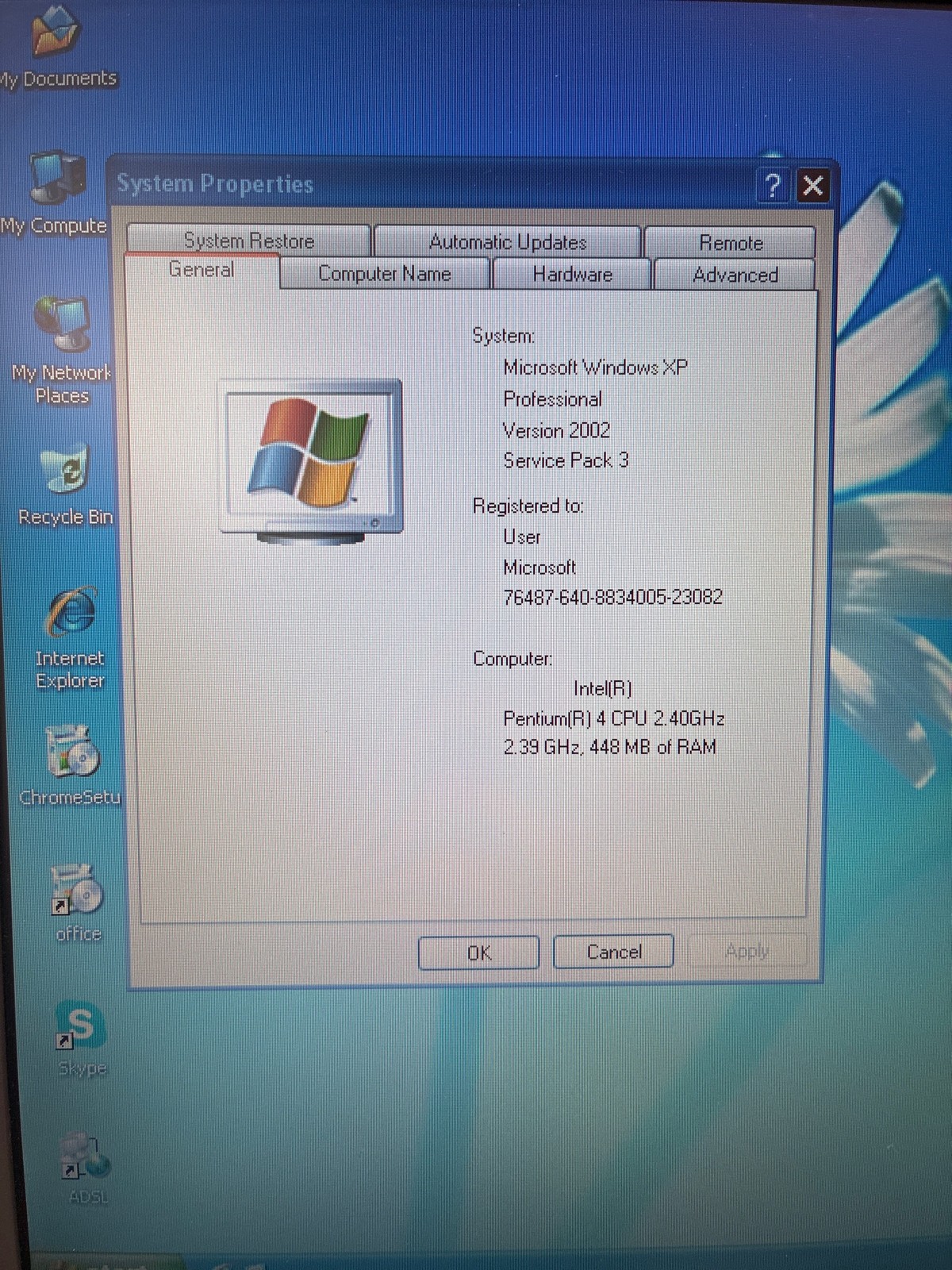The height and width of the screenshot is (1270, 952).
Task: Confirm with the OK button
Action: 479,952
